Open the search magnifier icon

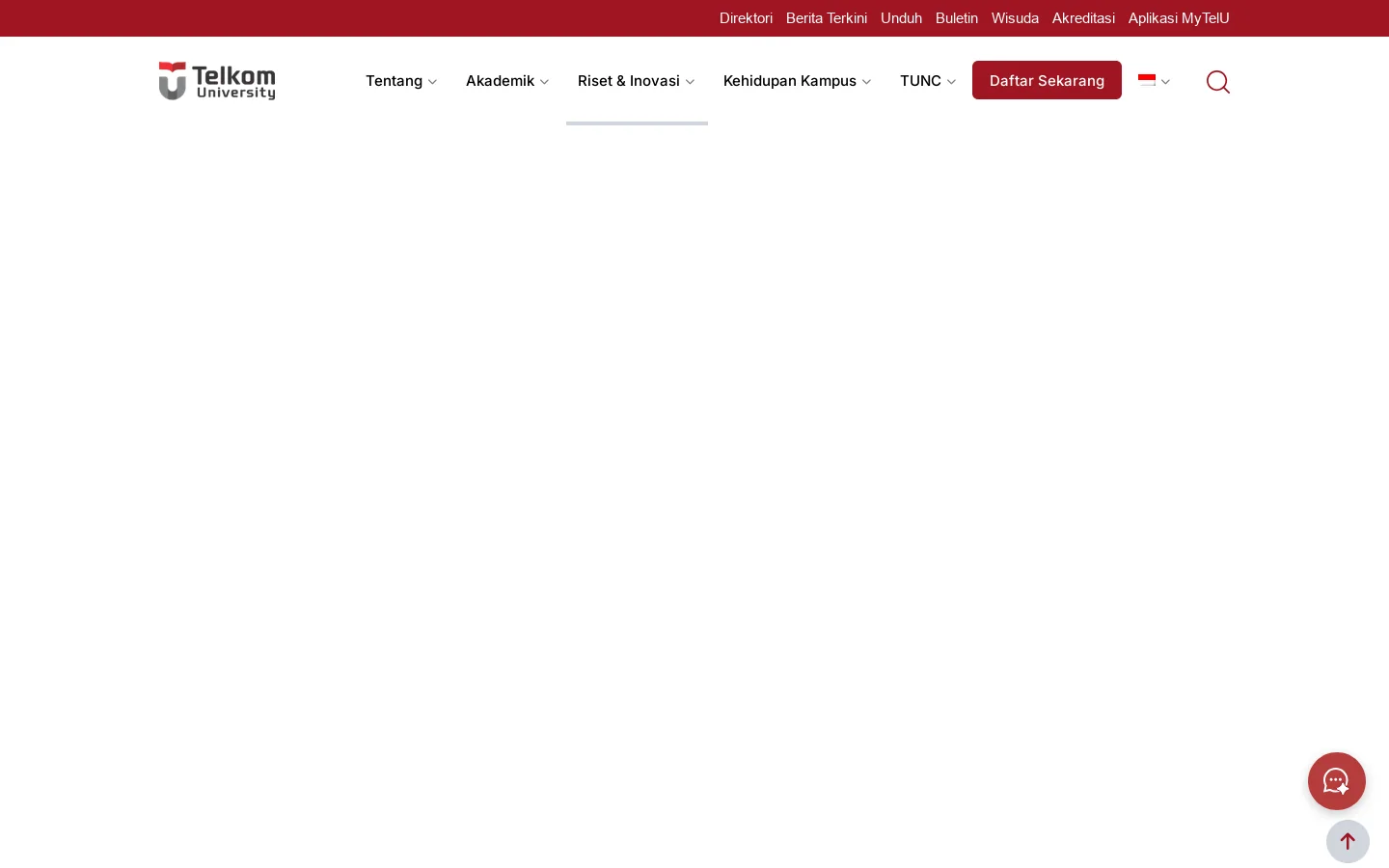1218,82
